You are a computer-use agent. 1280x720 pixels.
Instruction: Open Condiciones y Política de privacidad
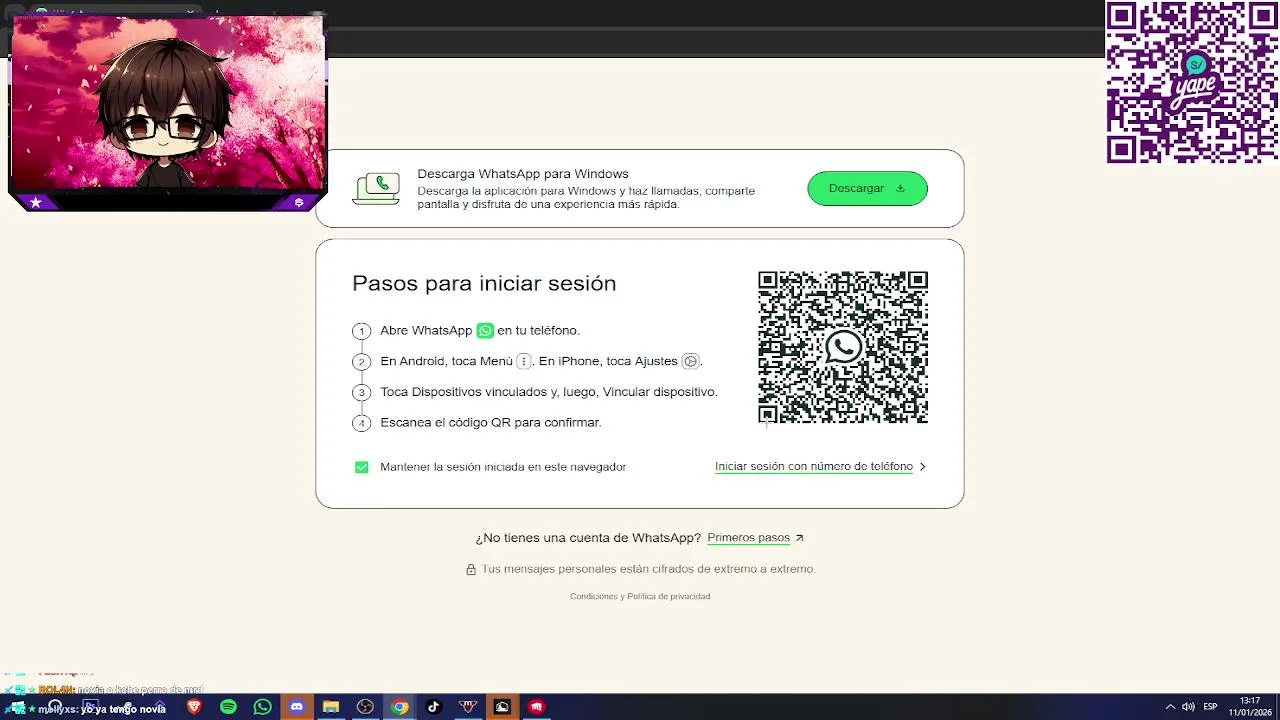pos(640,596)
